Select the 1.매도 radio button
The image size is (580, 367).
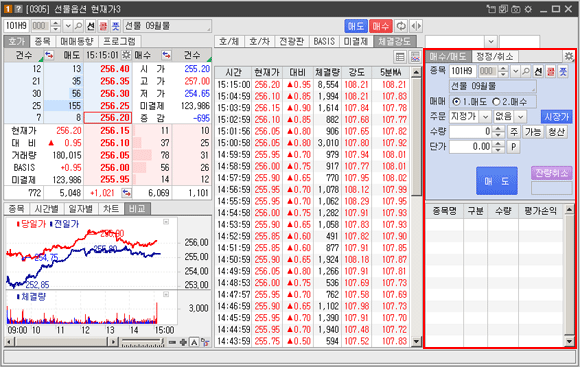pos(457,101)
